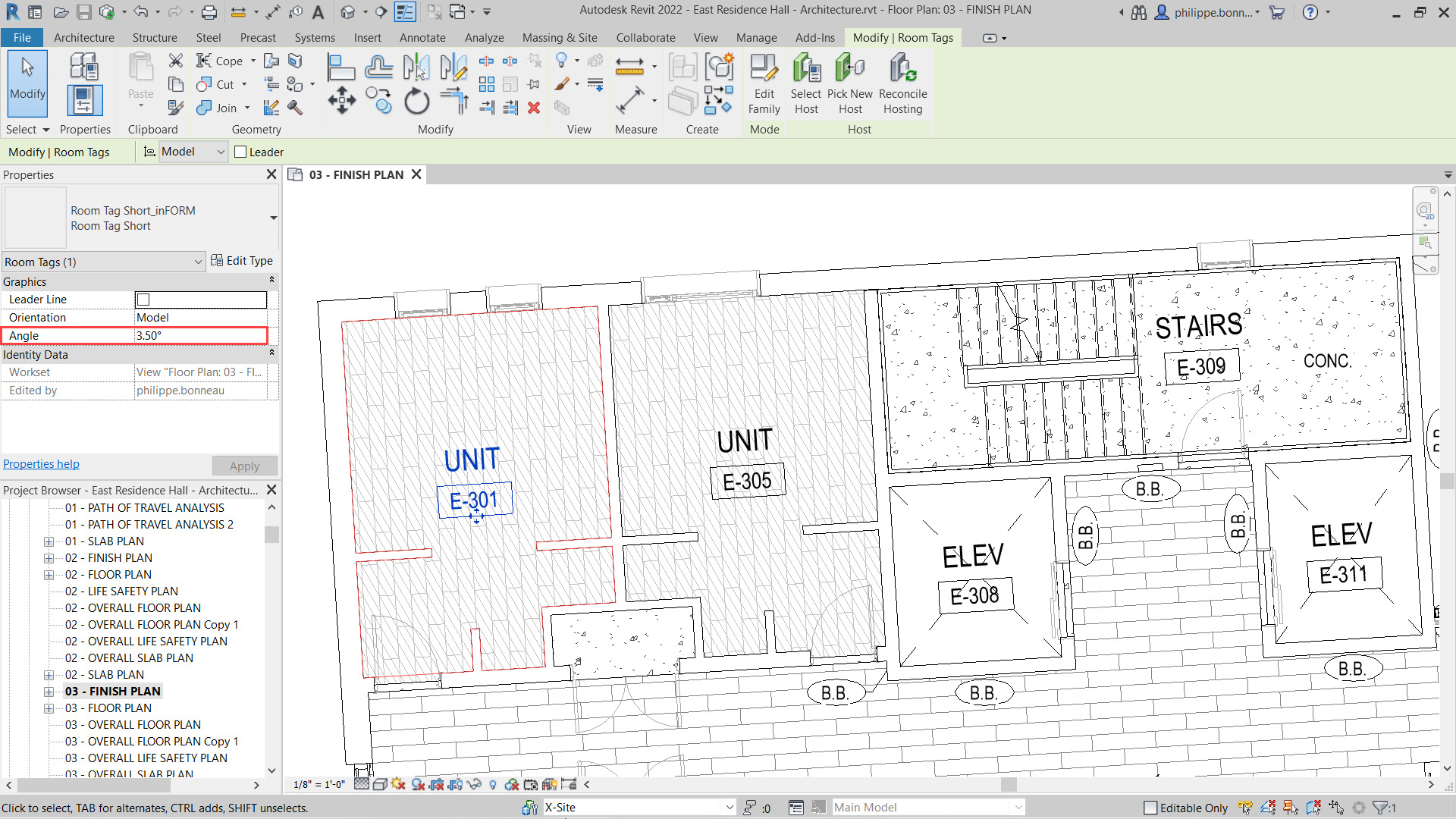
Task: Open the Room Tag Short type selector
Action: (x=141, y=218)
